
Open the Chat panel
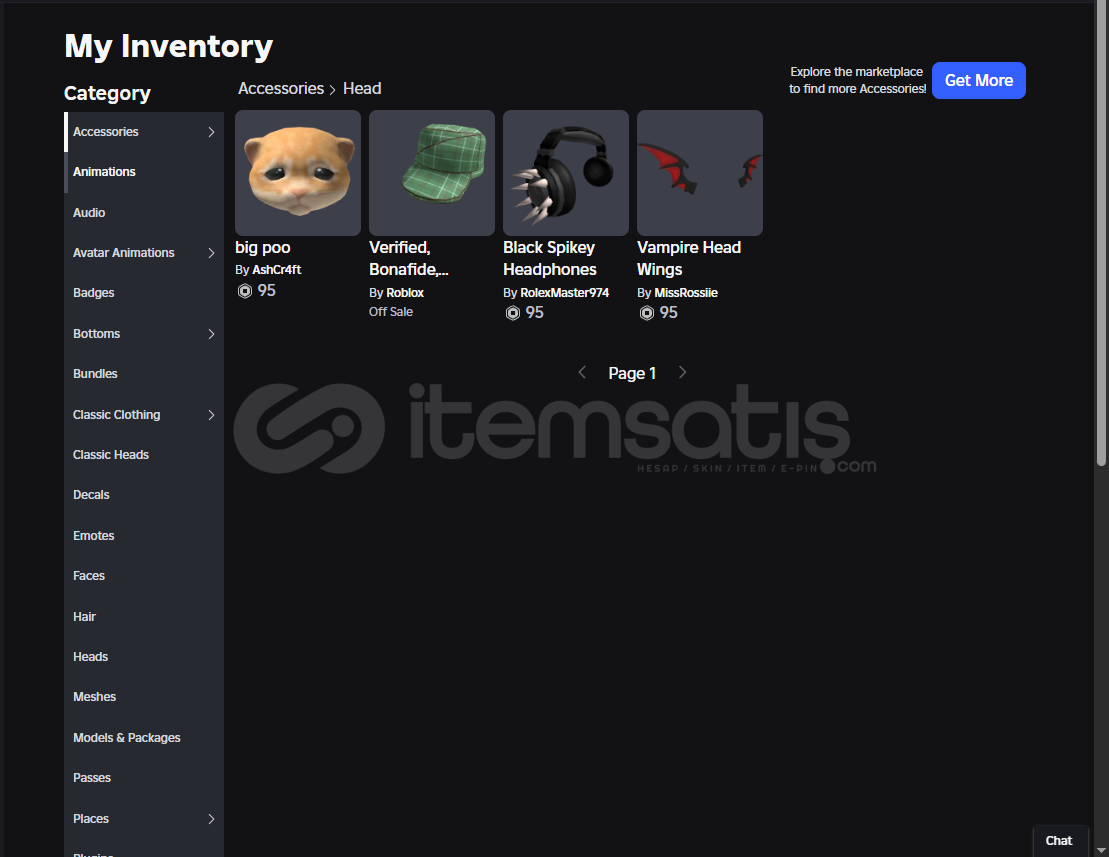[1059, 841]
